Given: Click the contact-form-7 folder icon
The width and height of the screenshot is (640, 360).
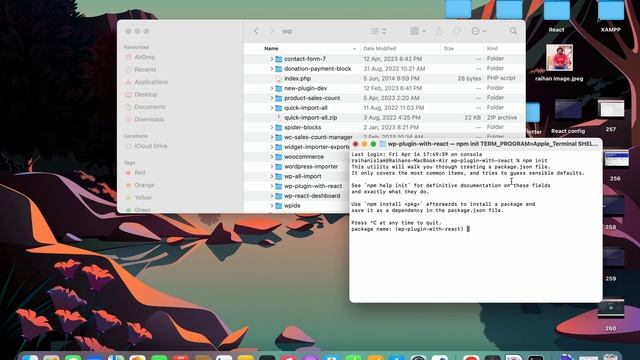Looking at the screenshot, I should coord(279,59).
